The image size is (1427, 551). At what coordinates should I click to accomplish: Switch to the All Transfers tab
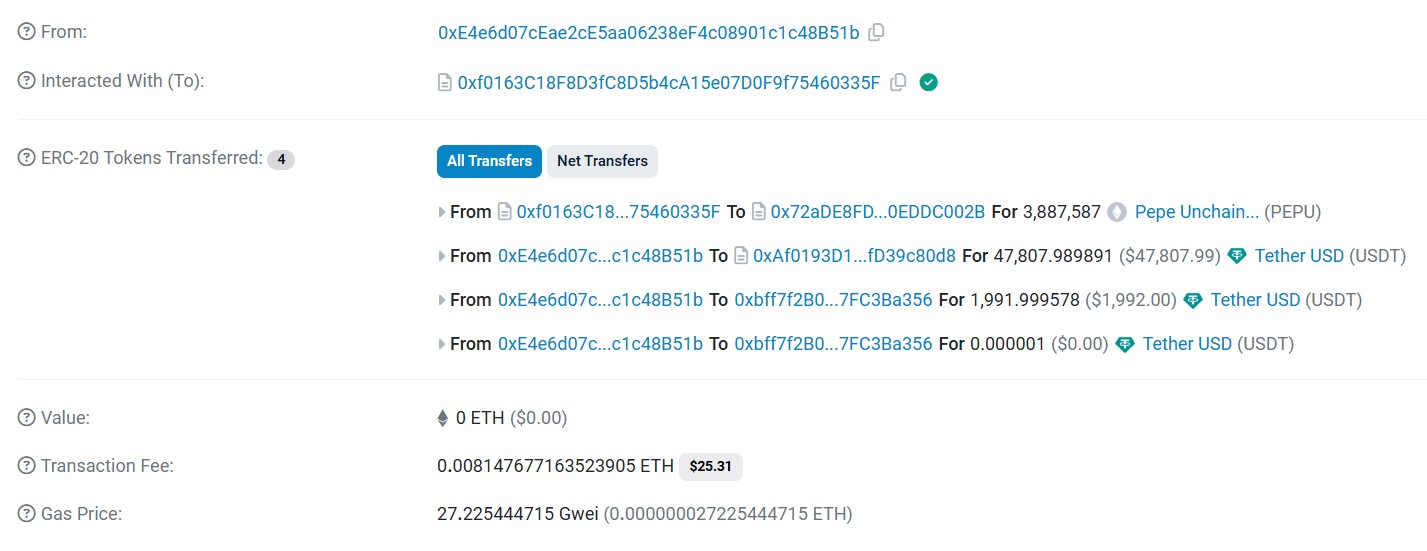click(490, 161)
